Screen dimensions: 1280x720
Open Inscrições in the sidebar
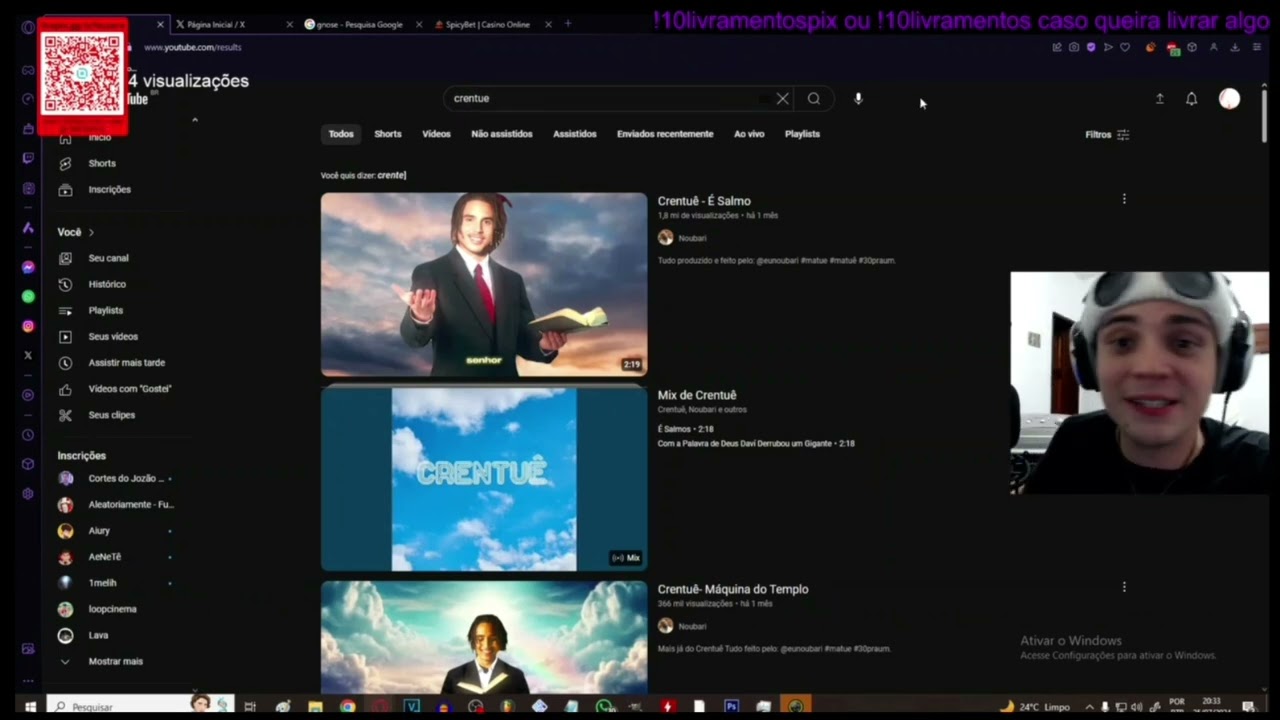point(109,189)
